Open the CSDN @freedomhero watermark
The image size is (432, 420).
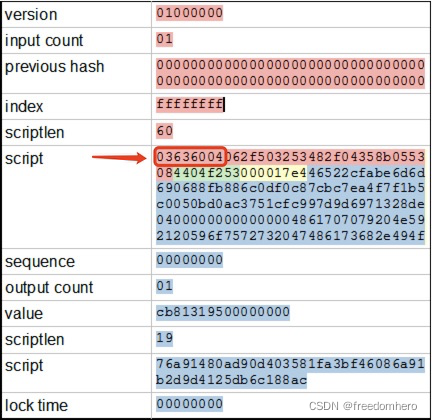pos(363,406)
